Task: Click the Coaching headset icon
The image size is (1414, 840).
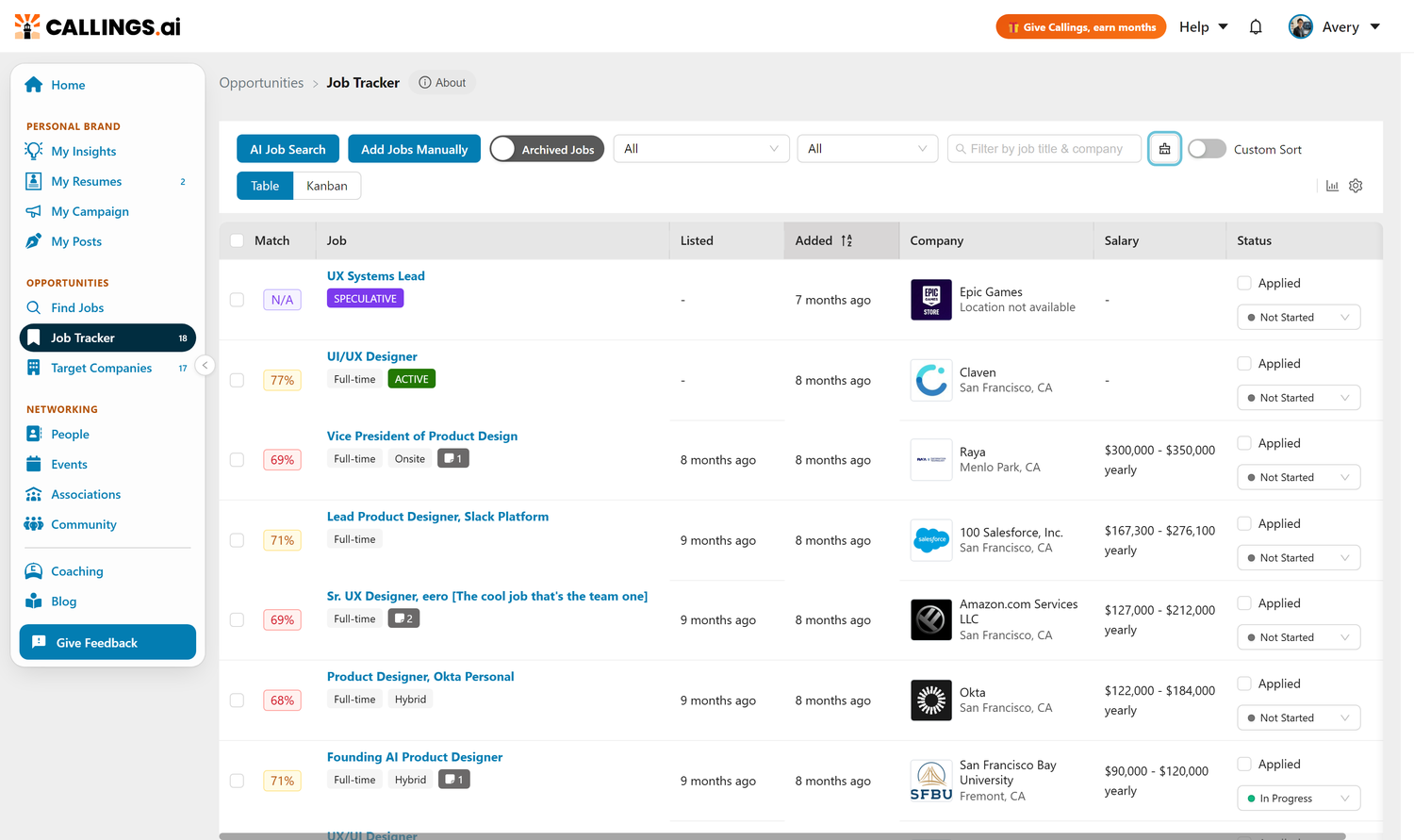Action: tap(34, 571)
